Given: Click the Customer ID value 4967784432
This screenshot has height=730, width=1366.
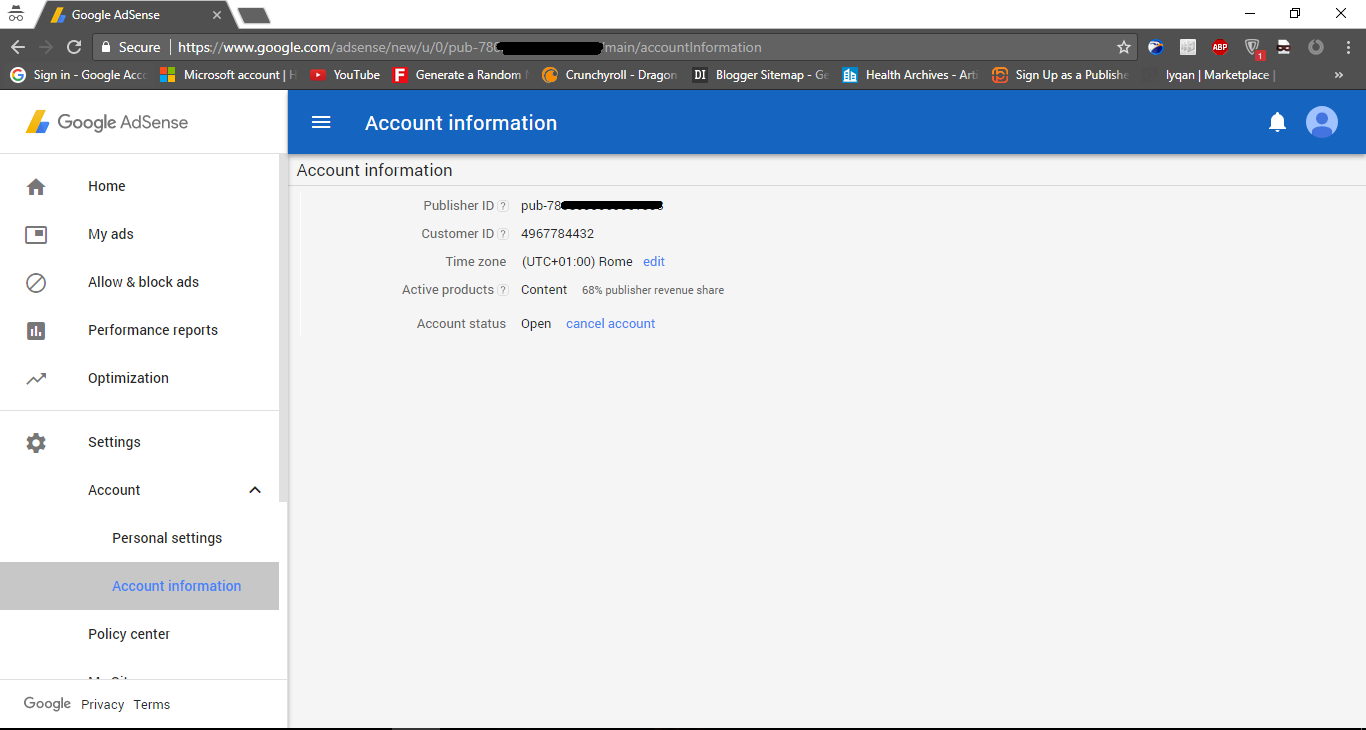Looking at the screenshot, I should click(557, 234).
